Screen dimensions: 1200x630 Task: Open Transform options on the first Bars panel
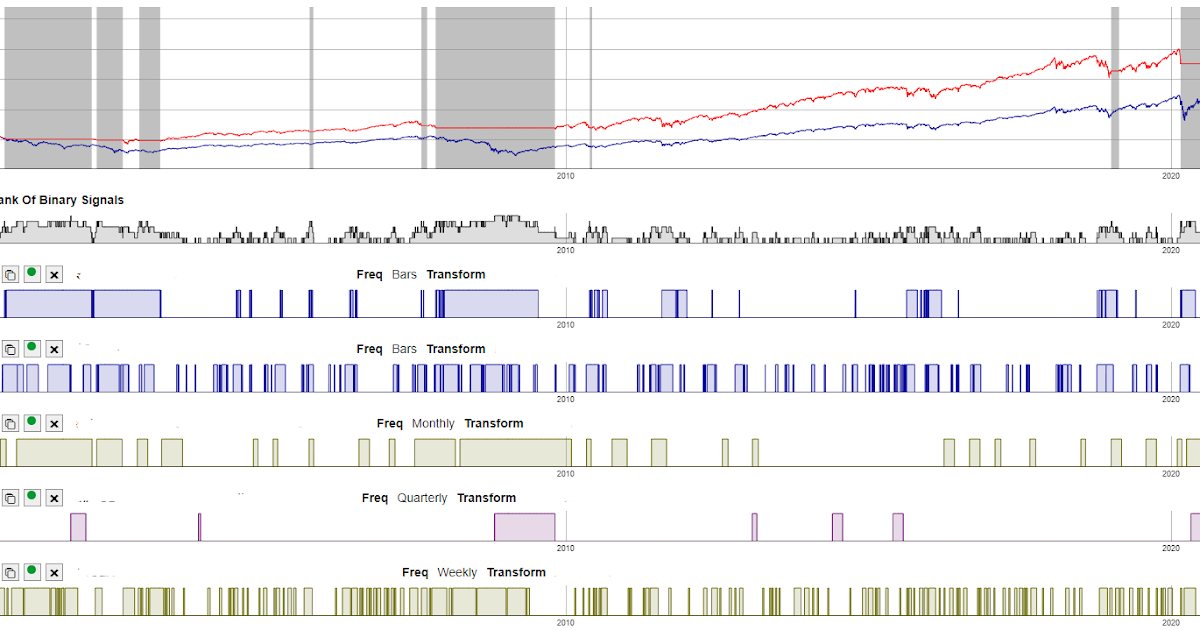point(456,274)
